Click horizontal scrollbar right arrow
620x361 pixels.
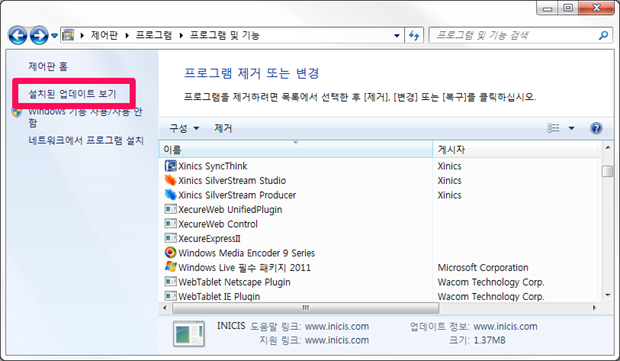pyautogui.click(x=594, y=308)
